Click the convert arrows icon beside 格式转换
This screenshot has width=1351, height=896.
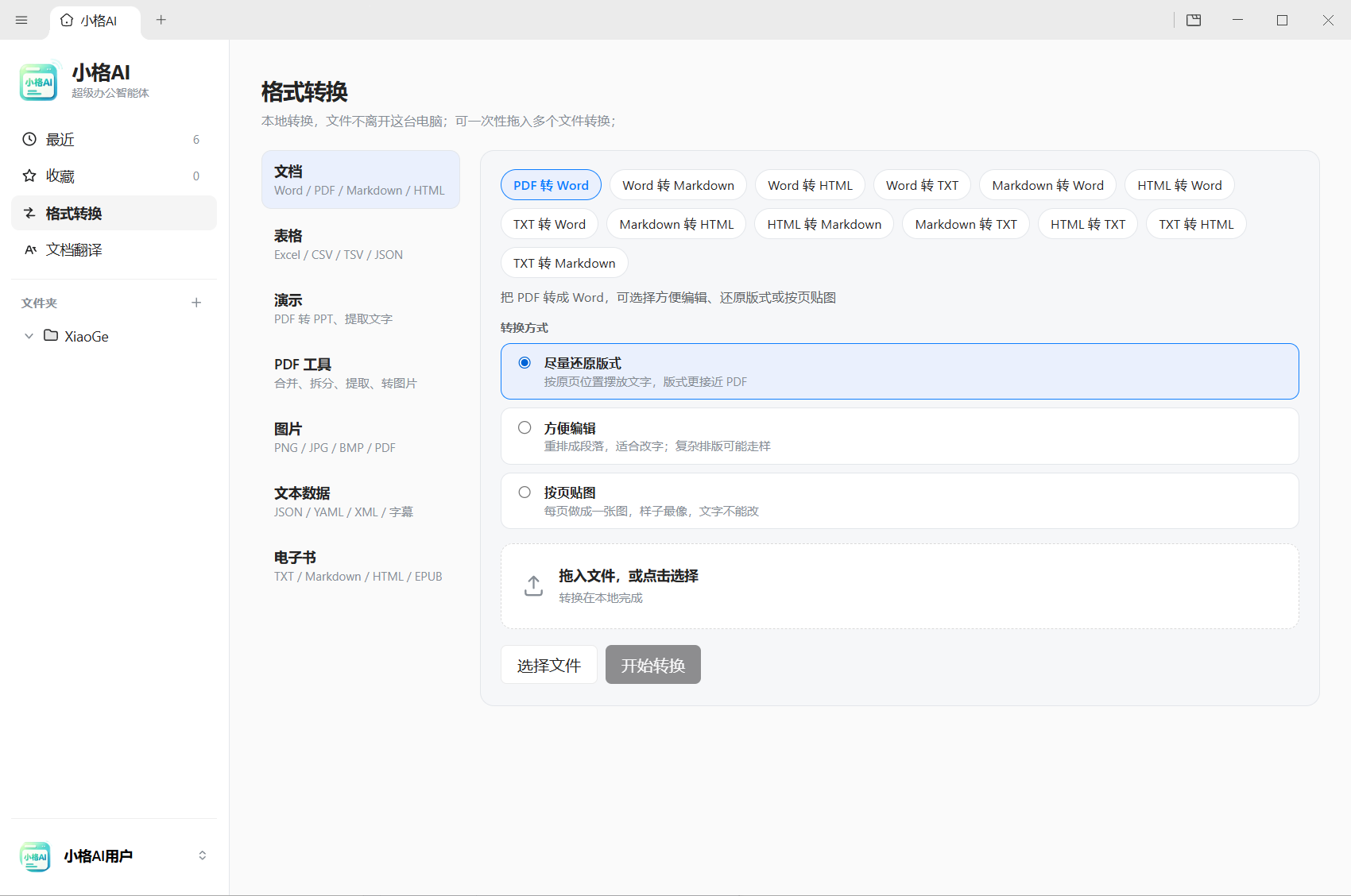coord(29,213)
